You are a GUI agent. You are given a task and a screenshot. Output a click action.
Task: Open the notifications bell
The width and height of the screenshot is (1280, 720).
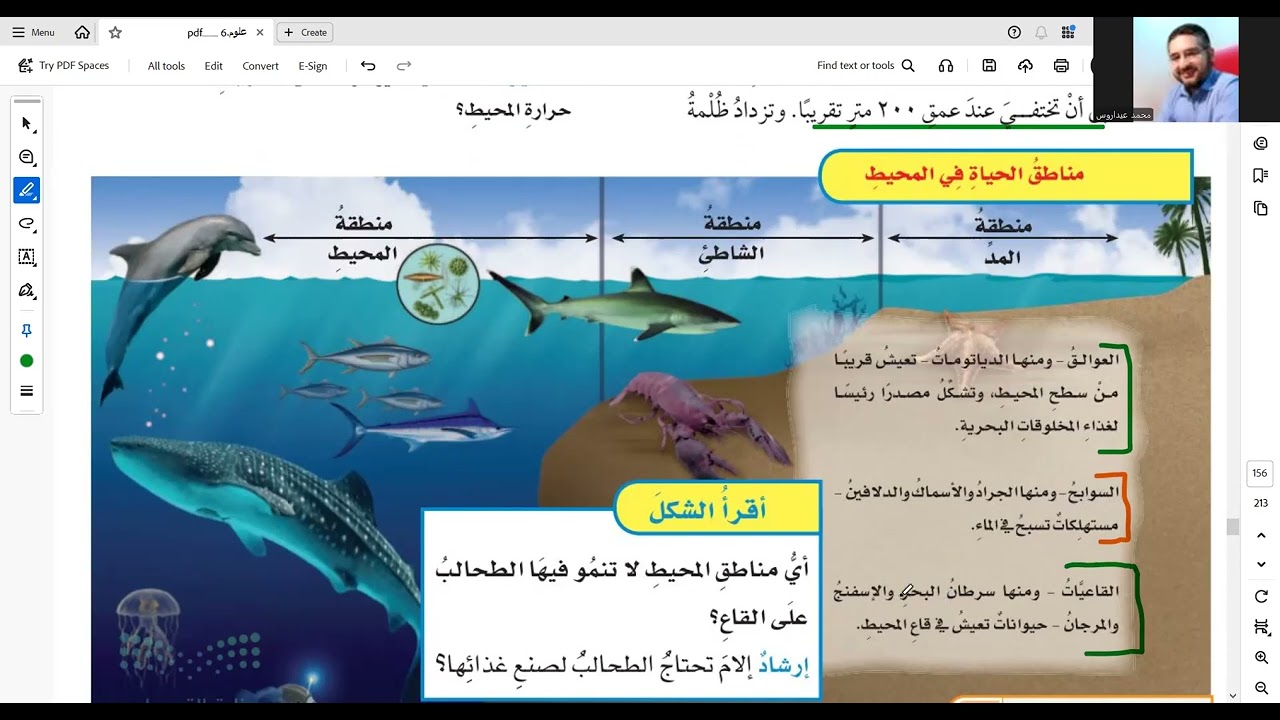pyautogui.click(x=1041, y=32)
